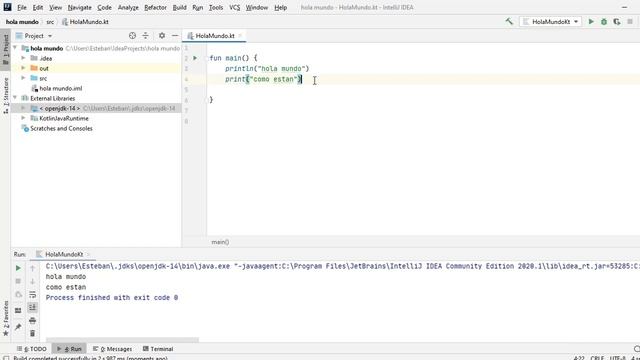Expand the out folder
This screenshot has height=360, width=640.
(23, 68)
